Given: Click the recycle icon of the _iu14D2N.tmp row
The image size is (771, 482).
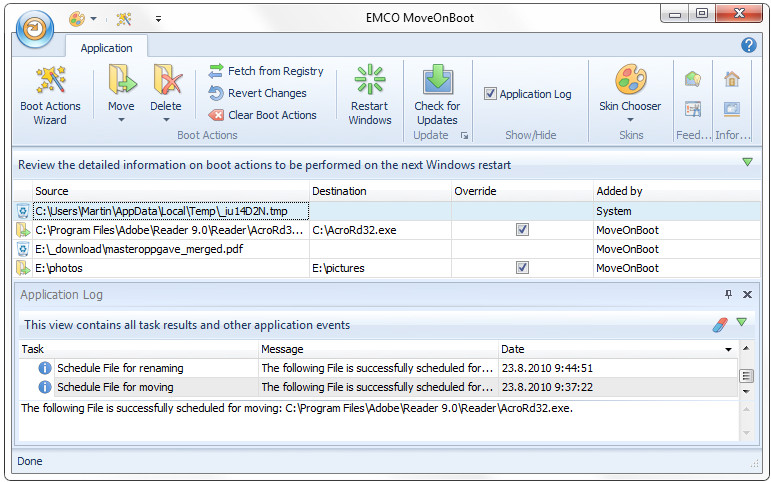Looking at the screenshot, I should pos(23,211).
